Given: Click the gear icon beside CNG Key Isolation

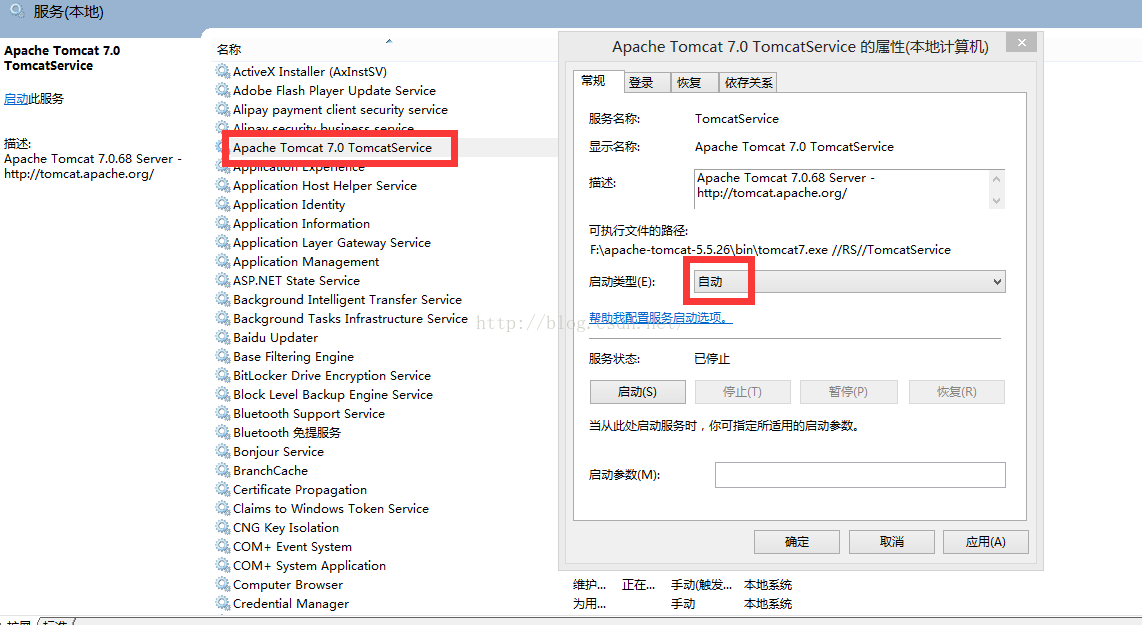Looking at the screenshot, I should 223,527.
